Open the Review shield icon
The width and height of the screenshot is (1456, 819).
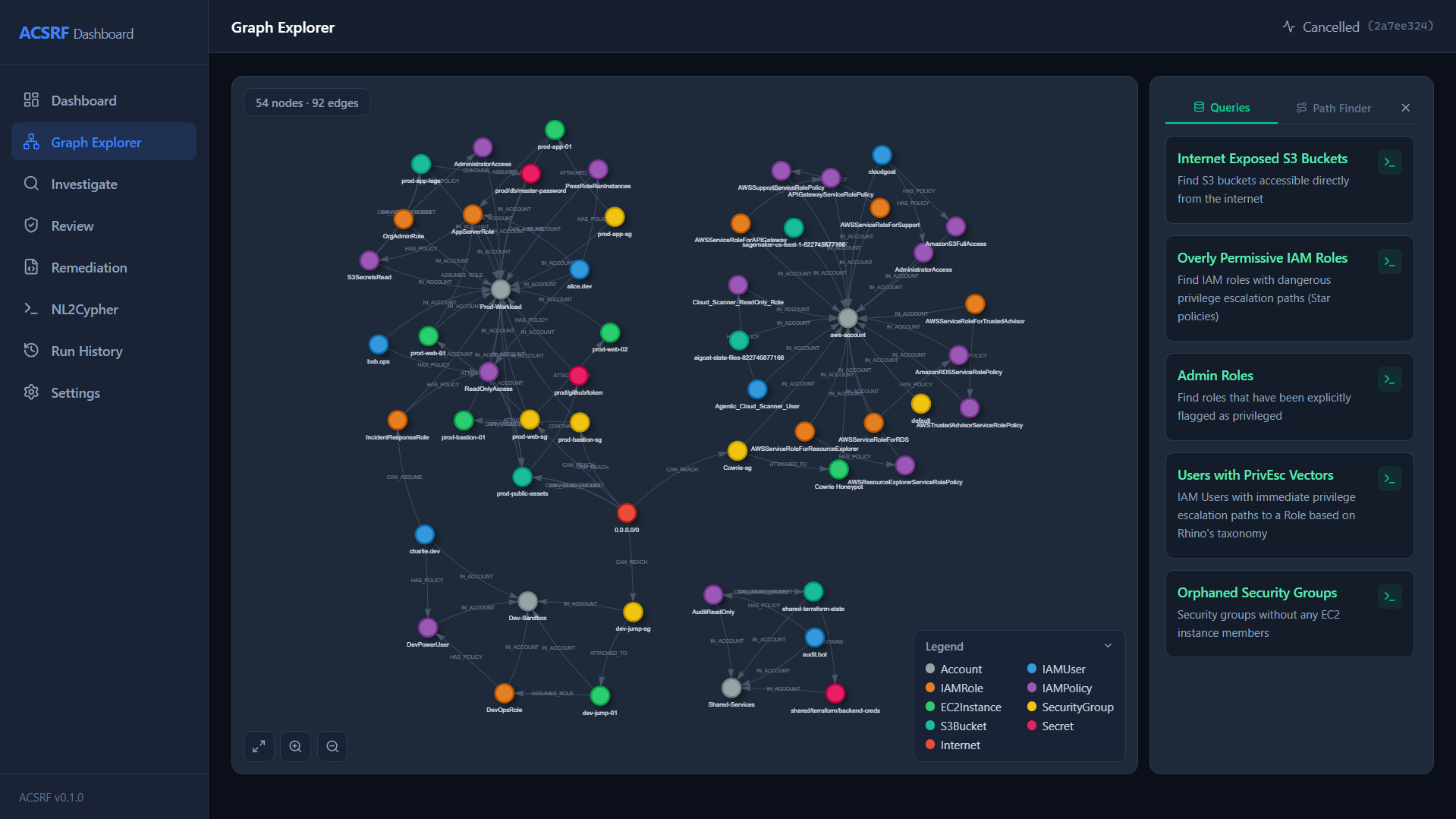coord(31,225)
